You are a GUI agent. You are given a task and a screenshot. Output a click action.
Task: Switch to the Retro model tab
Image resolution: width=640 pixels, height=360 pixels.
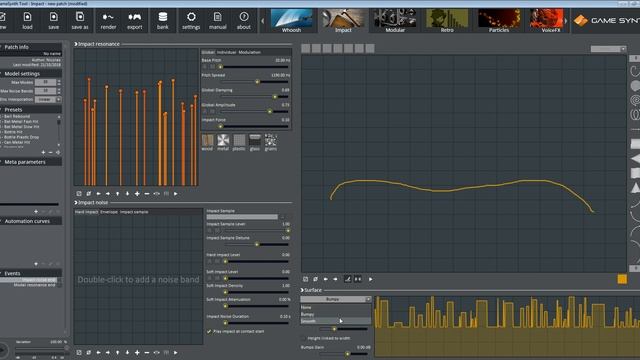(447, 21)
